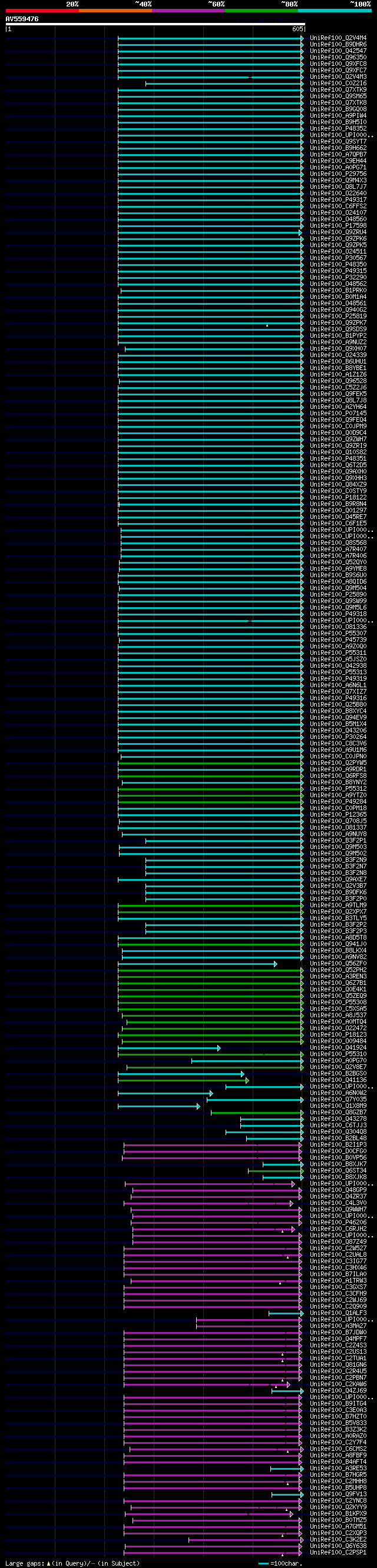Open hit UniRef100_B3F2P1
The width and height of the screenshot is (377, 1568).
pyautogui.click(x=338, y=840)
